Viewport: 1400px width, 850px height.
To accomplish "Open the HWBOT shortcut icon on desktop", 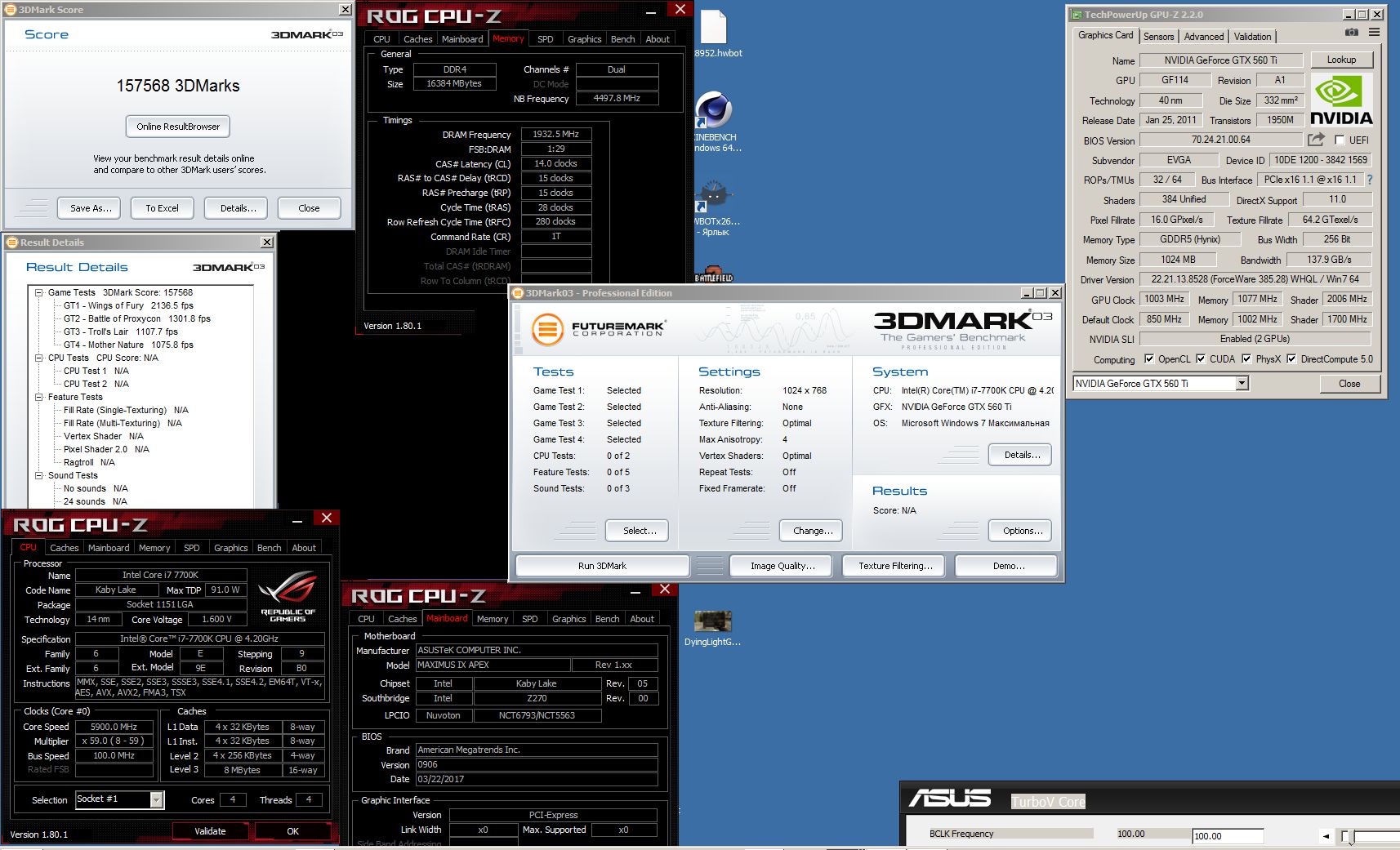I will 713,194.
